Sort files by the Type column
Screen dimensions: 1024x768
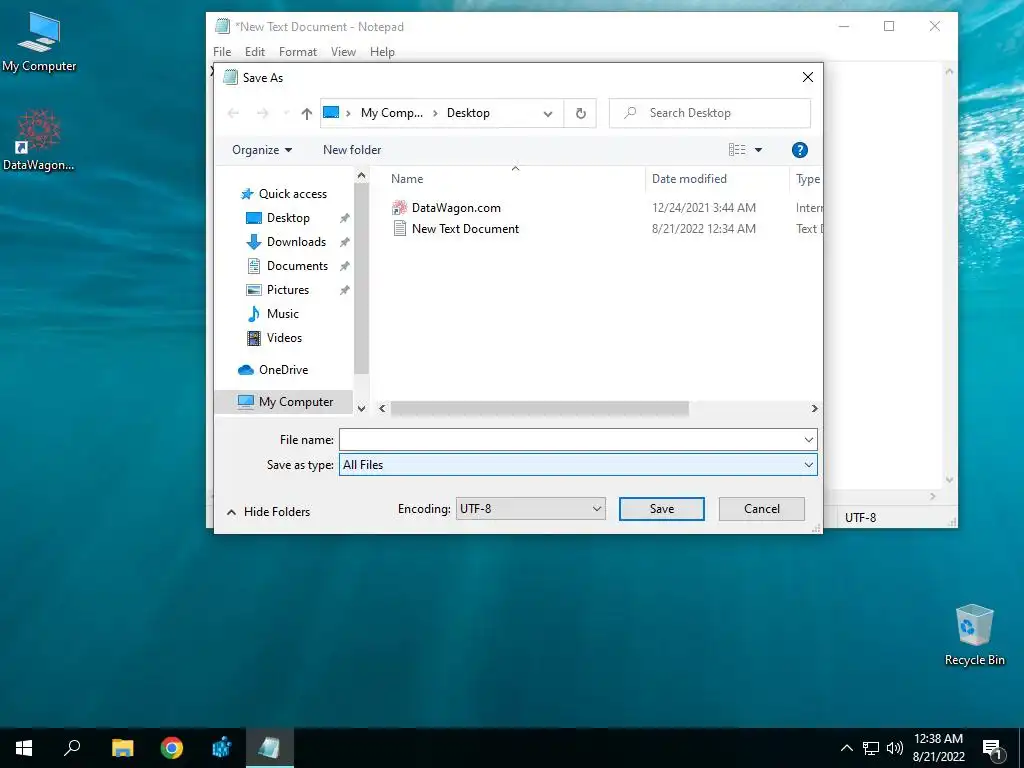(807, 179)
